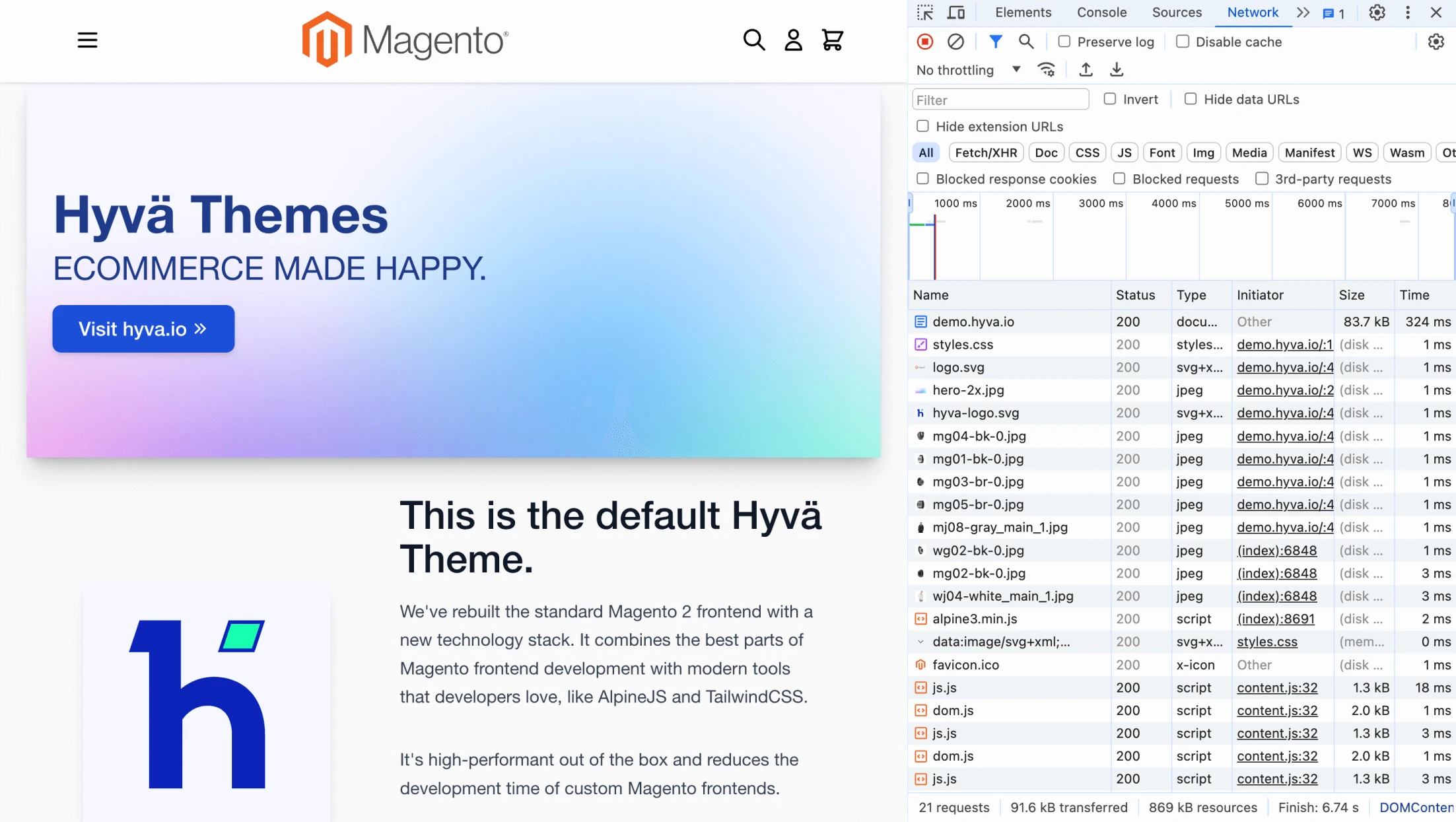Viewport: 1456px width, 822px height.
Task: Open the No throttling dropdown
Action: pos(969,70)
